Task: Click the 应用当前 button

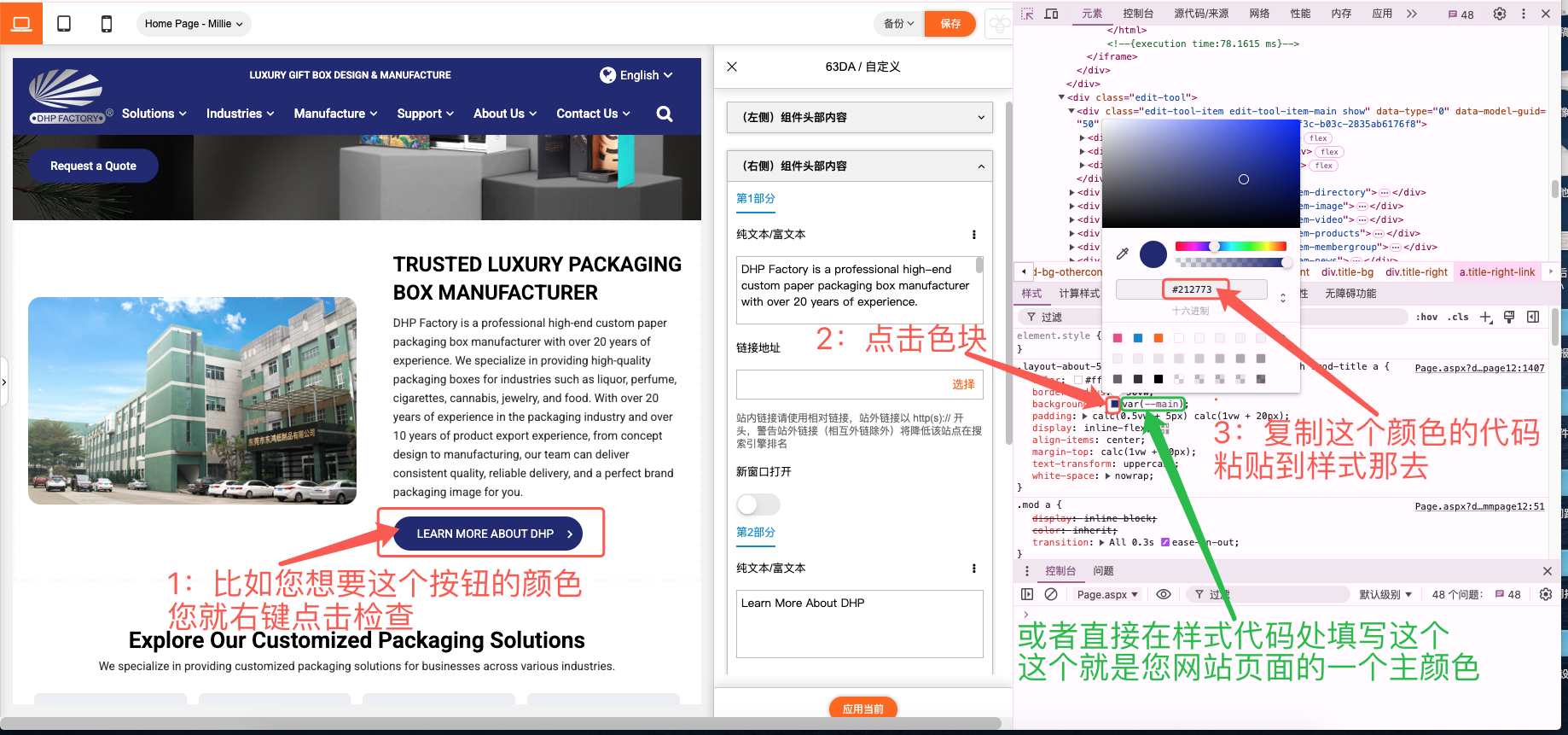Action: pos(862,709)
